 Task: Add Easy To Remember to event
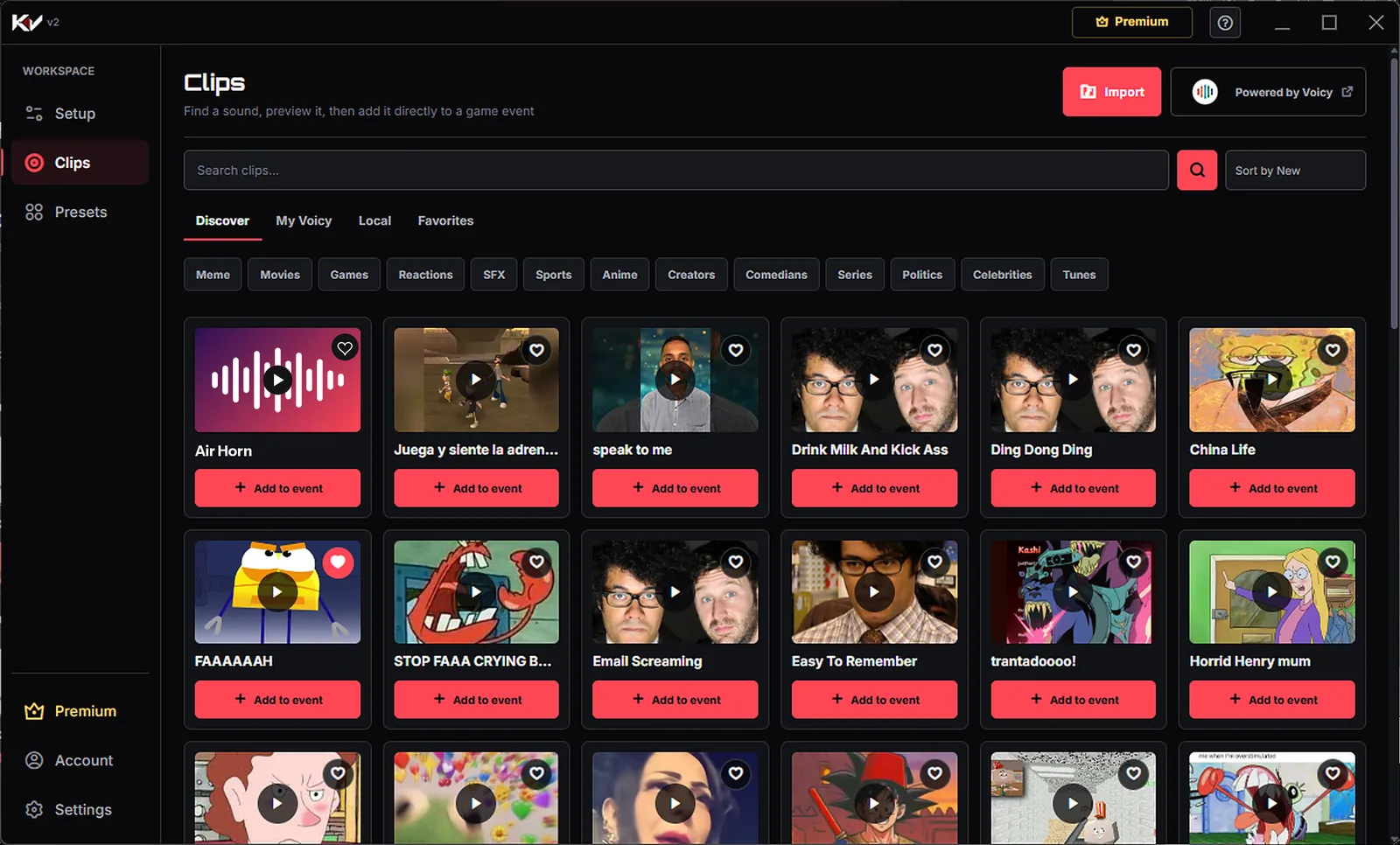[x=874, y=700]
